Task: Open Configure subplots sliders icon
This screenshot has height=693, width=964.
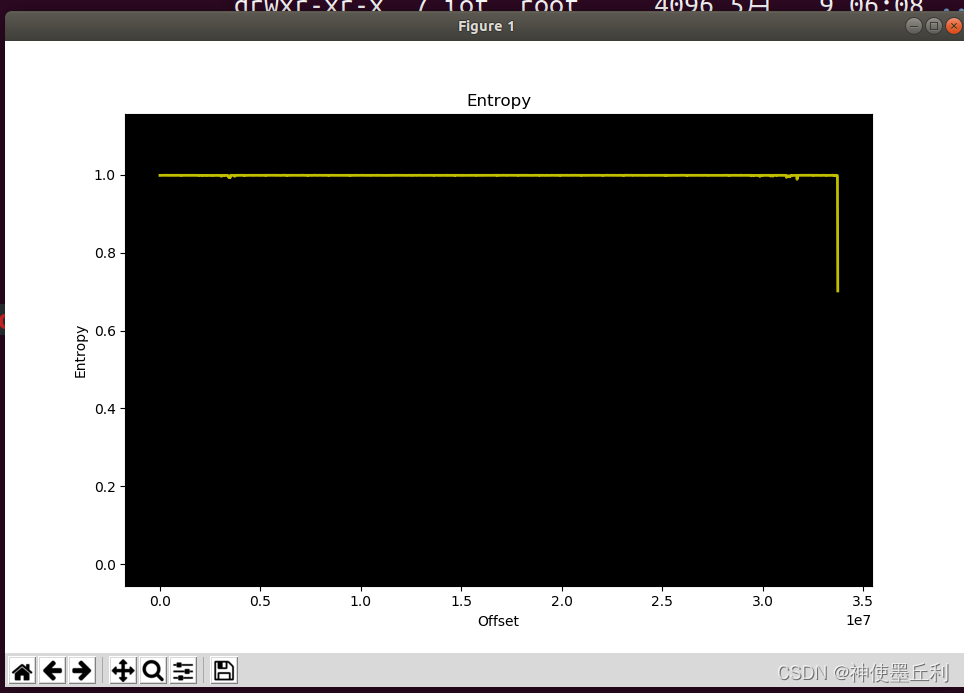Action: (183, 670)
